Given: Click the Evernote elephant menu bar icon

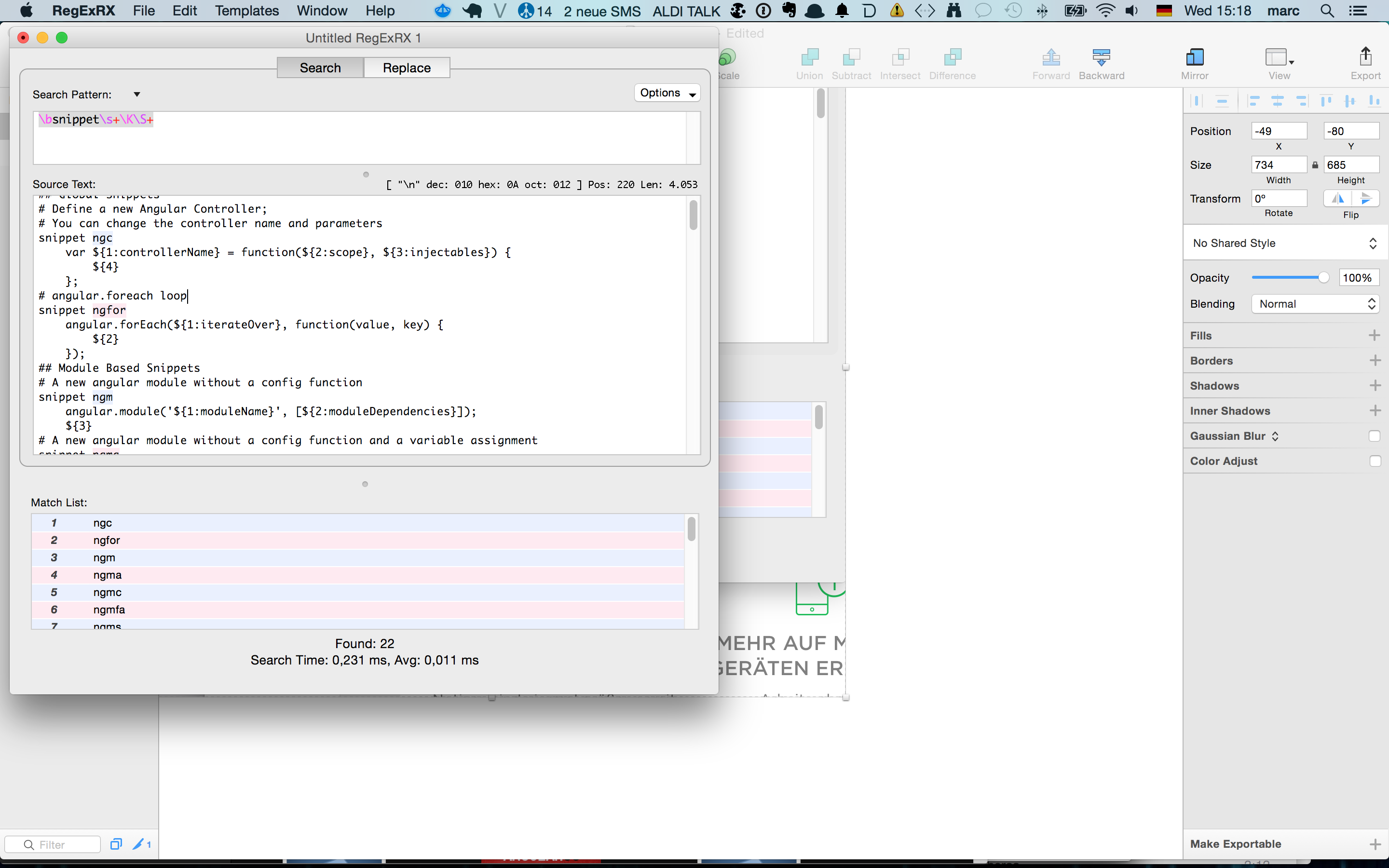Looking at the screenshot, I should pyautogui.click(x=789, y=10).
